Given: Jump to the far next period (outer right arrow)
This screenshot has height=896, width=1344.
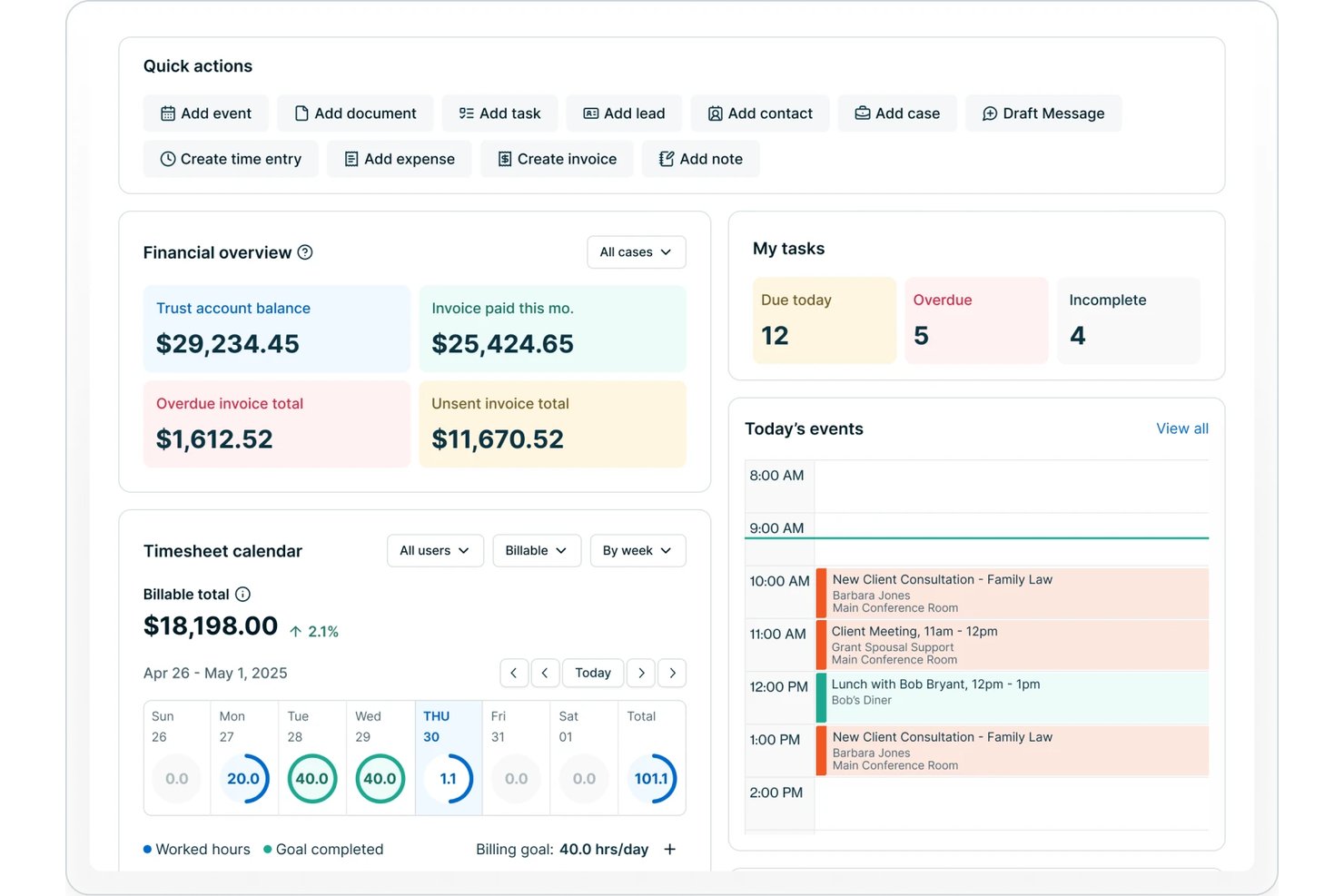Looking at the screenshot, I should (672, 673).
